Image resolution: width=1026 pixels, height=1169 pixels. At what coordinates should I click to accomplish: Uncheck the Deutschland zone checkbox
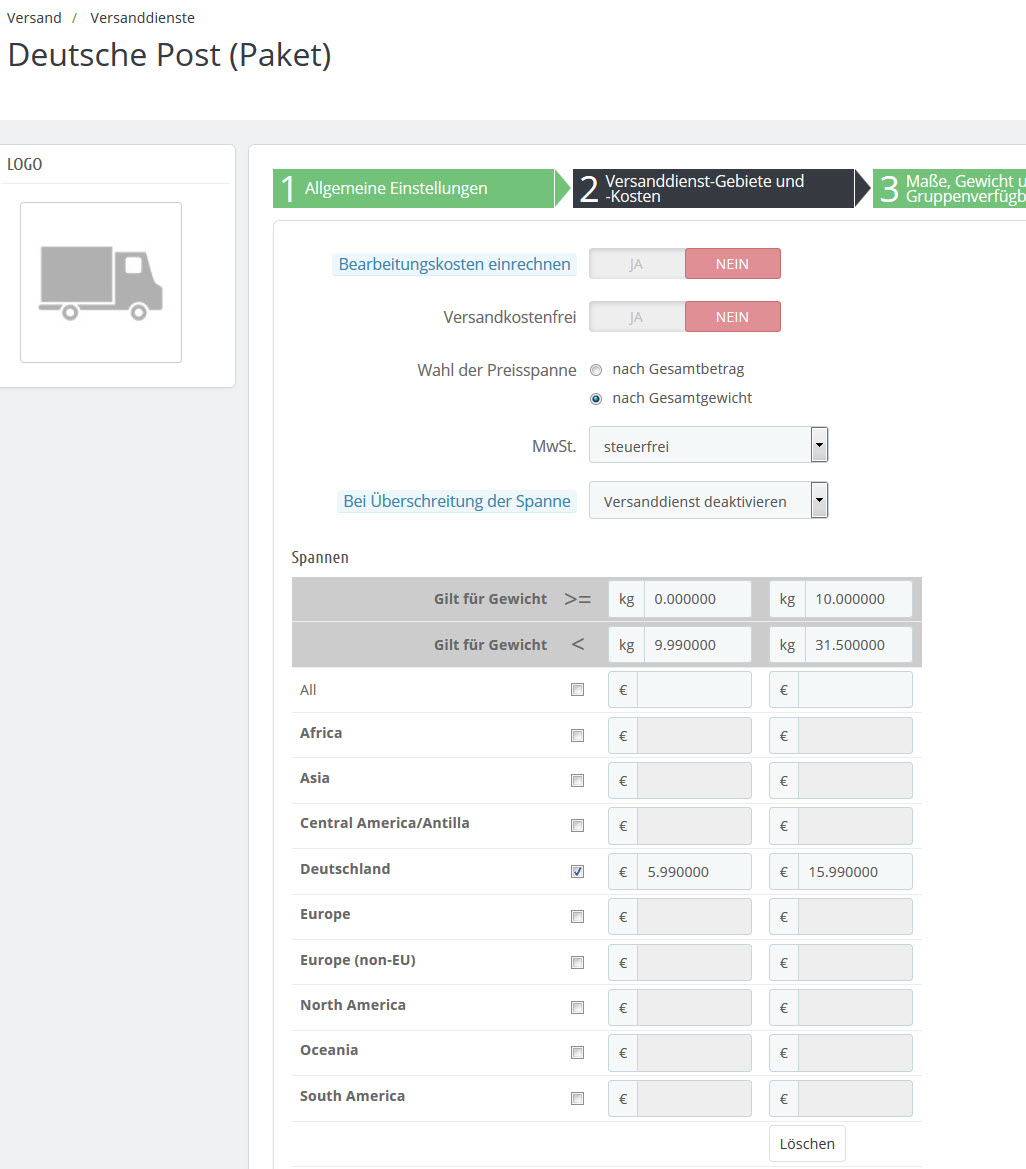[577, 872]
